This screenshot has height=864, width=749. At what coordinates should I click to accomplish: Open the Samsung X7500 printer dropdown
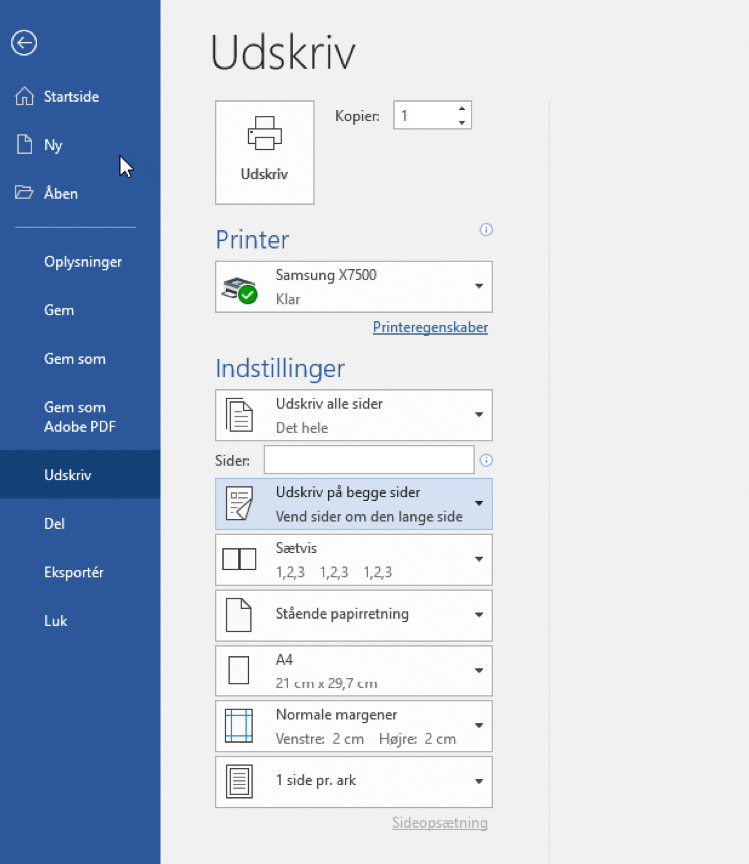pyautogui.click(x=354, y=287)
